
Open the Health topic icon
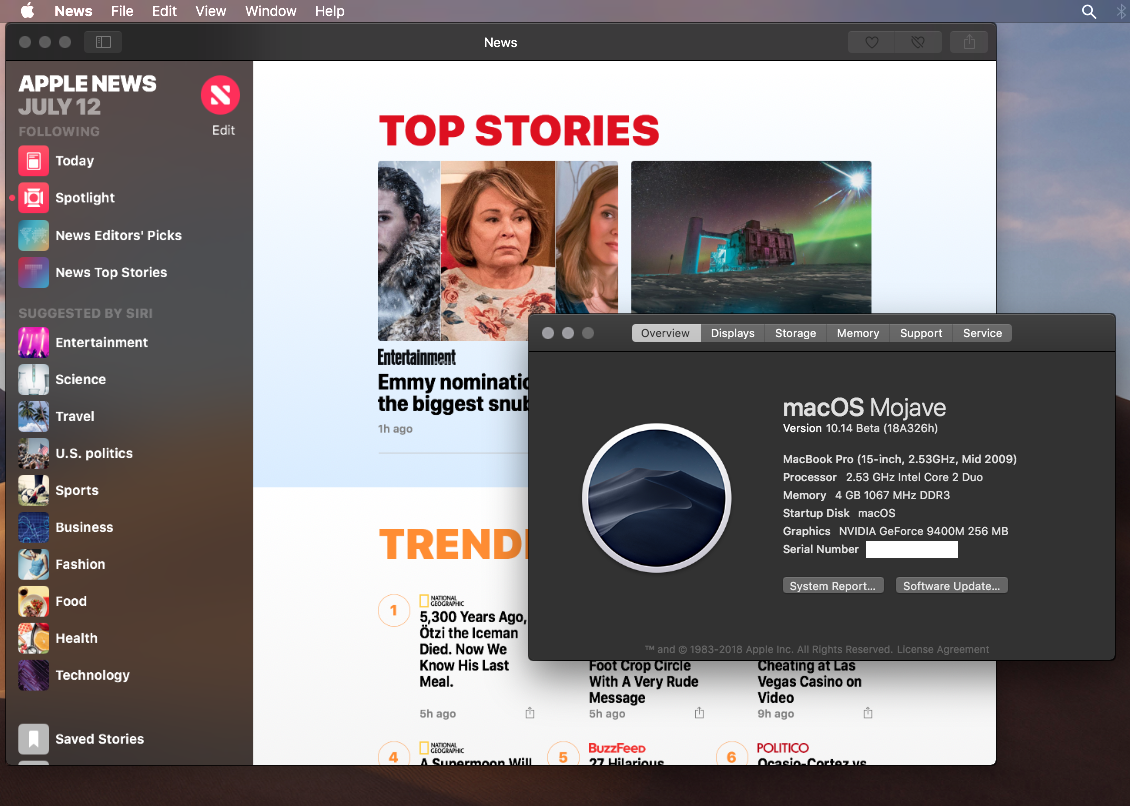coord(33,638)
